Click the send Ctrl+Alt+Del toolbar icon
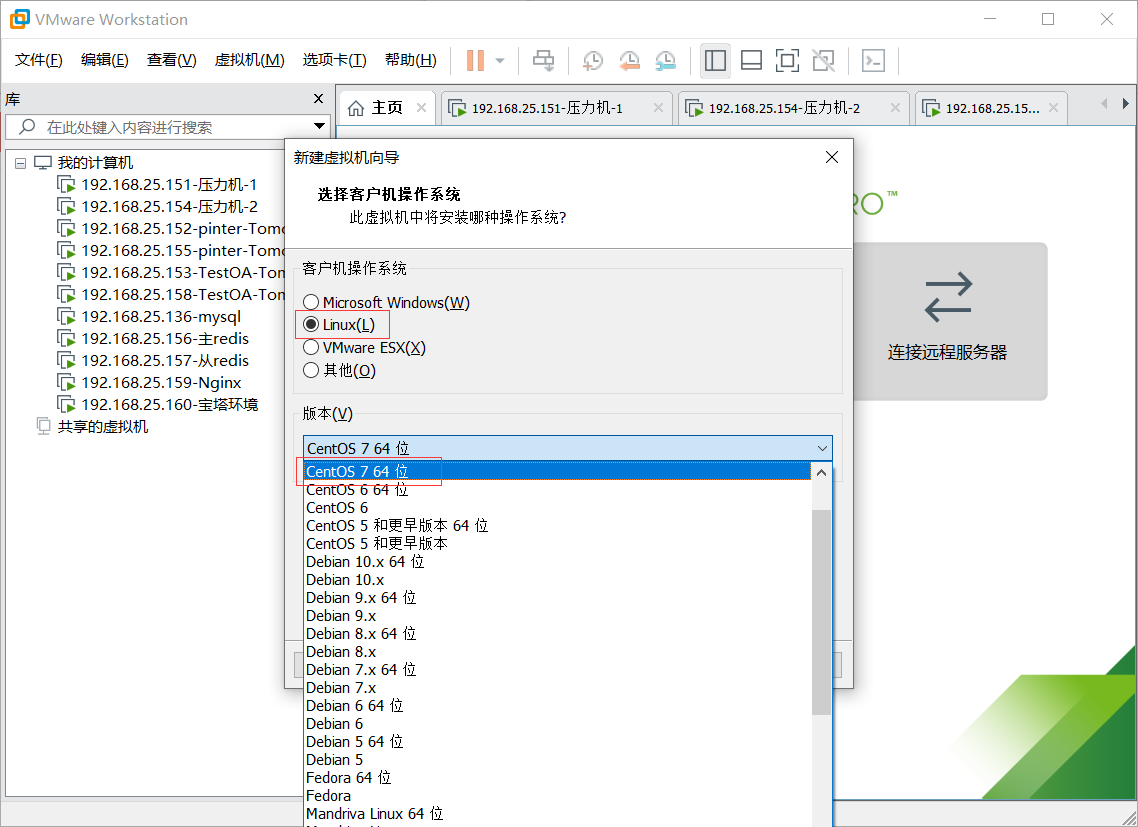Viewport: 1138px width, 827px height. click(544, 60)
